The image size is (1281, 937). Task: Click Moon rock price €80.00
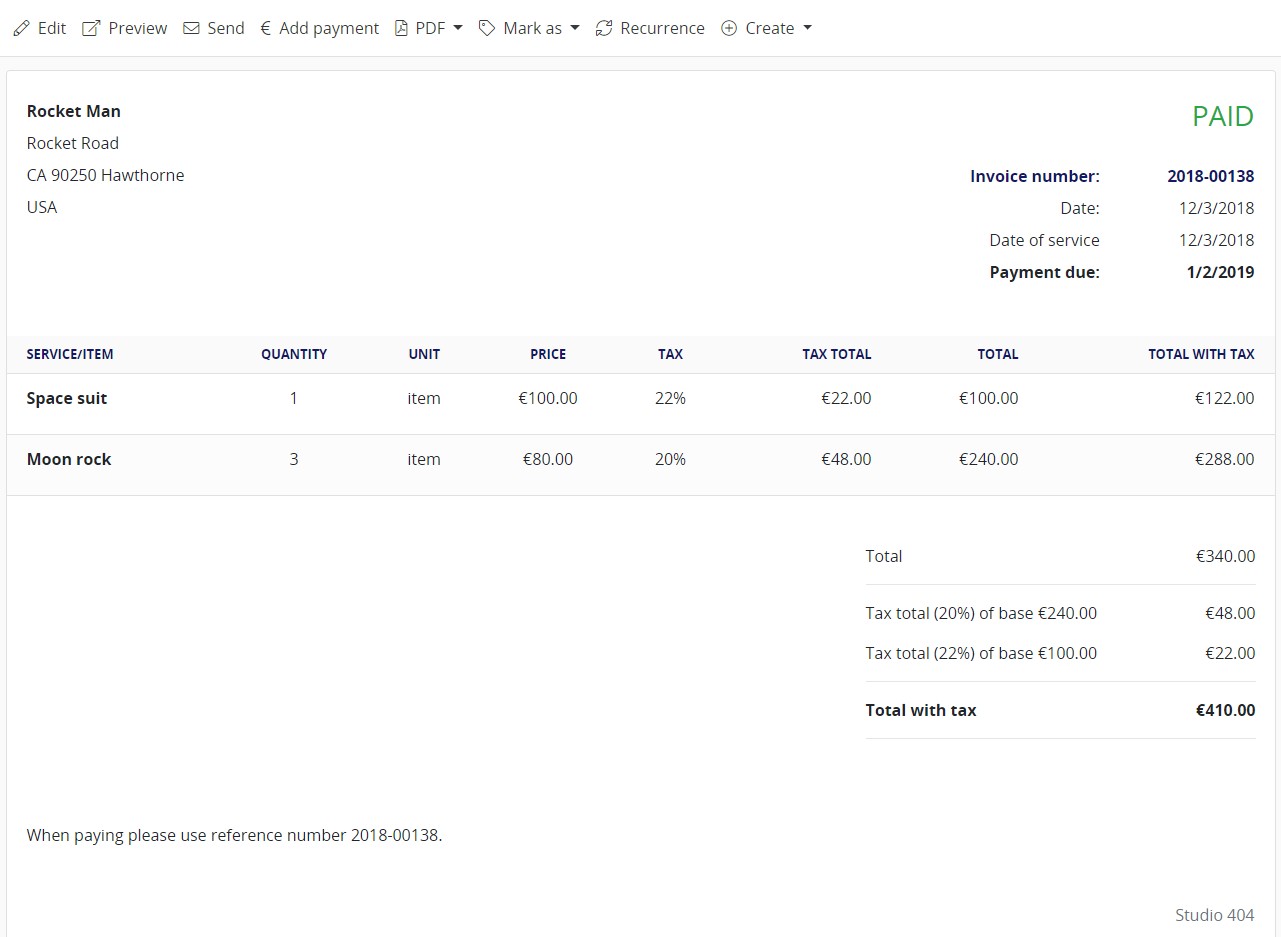coord(548,459)
